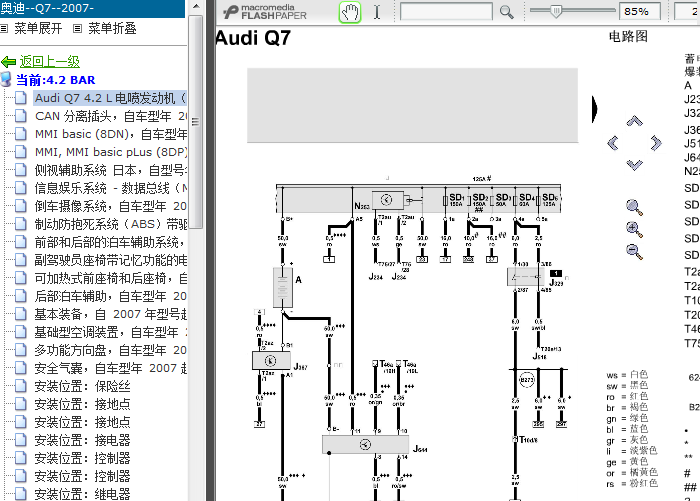This screenshot has height=501, width=700.
Task: Click page icon beside 倒车摄像系统
Action: [x=21, y=205]
